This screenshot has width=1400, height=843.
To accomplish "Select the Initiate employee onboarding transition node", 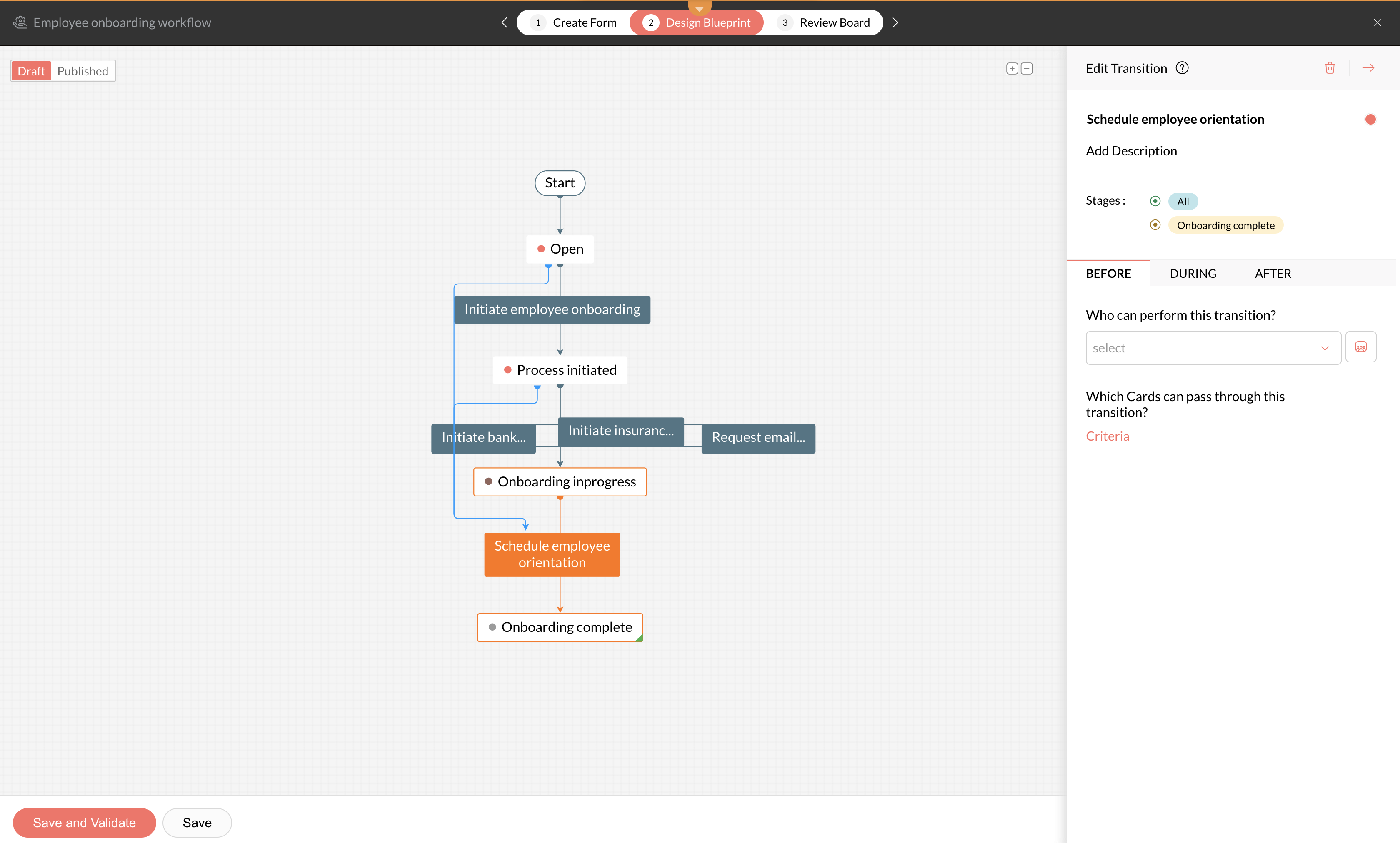I will pos(552,309).
